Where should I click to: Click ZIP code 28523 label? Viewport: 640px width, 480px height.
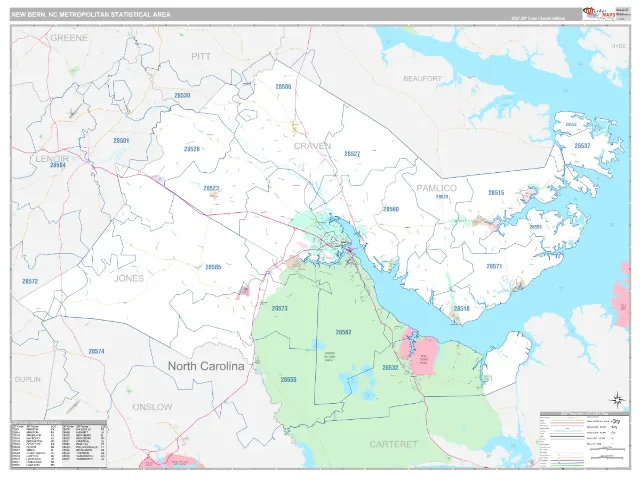211,188
